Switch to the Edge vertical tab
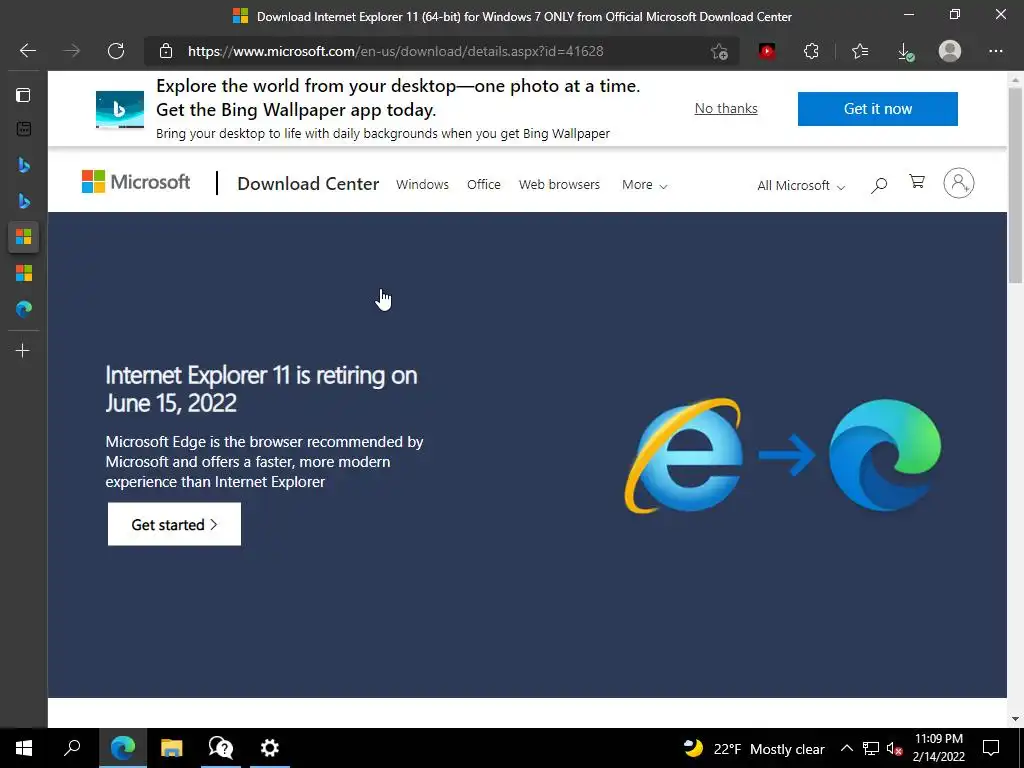Screen dimensions: 1024x768 coord(24,308)
